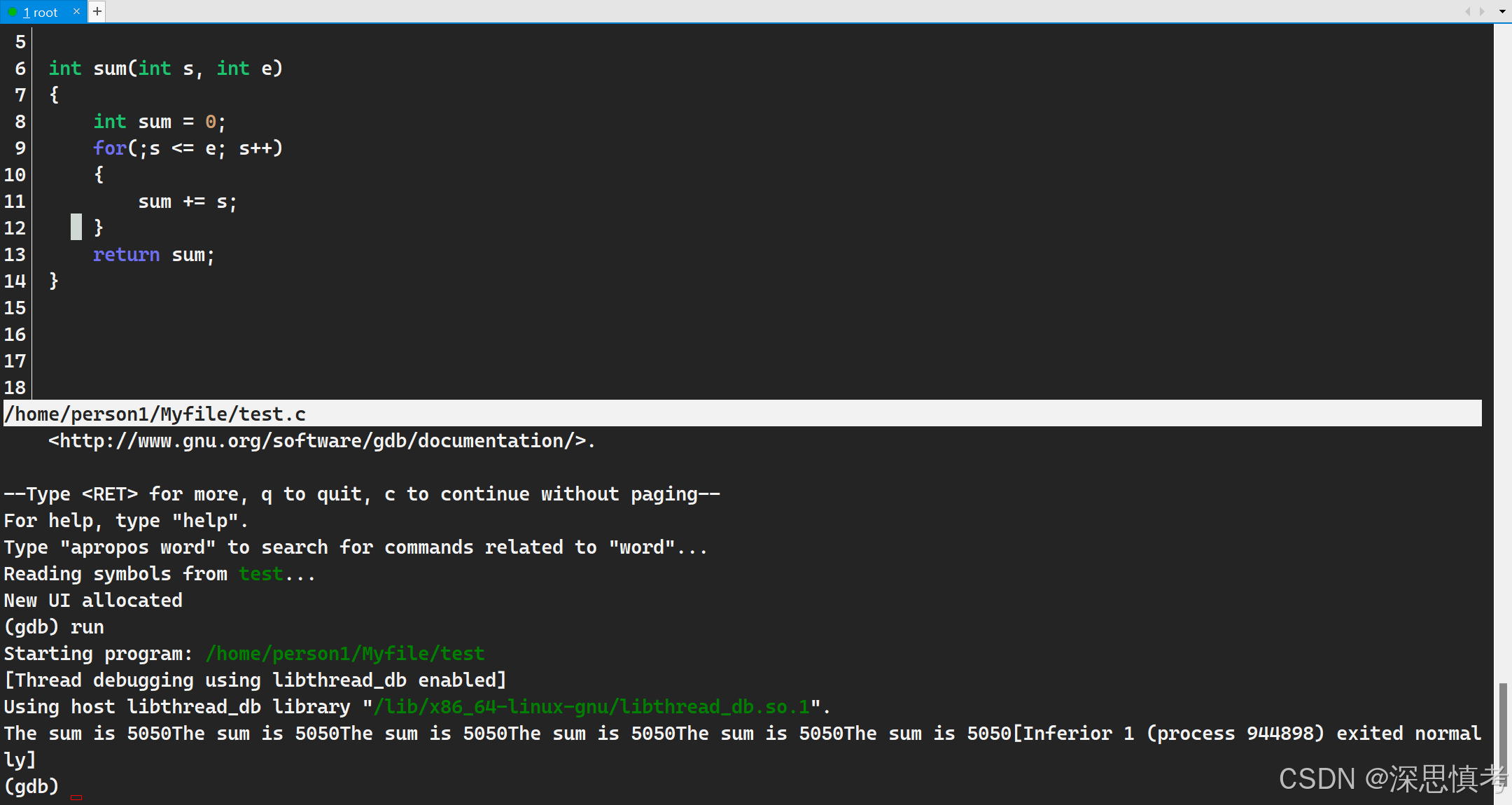Image resolution: width=1512 pixels, height=805 pixels.
Task: Click the green connection status dot
Action: pos(12,12)
